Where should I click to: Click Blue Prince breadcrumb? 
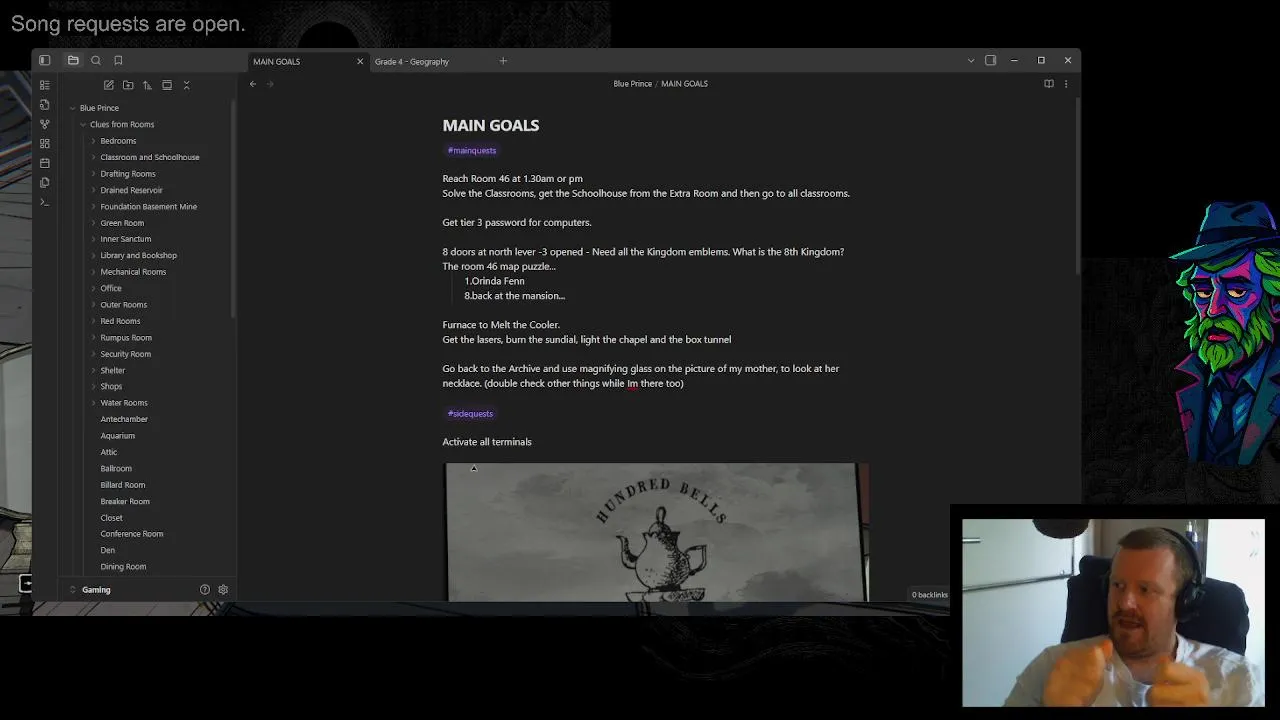(632, 84)
